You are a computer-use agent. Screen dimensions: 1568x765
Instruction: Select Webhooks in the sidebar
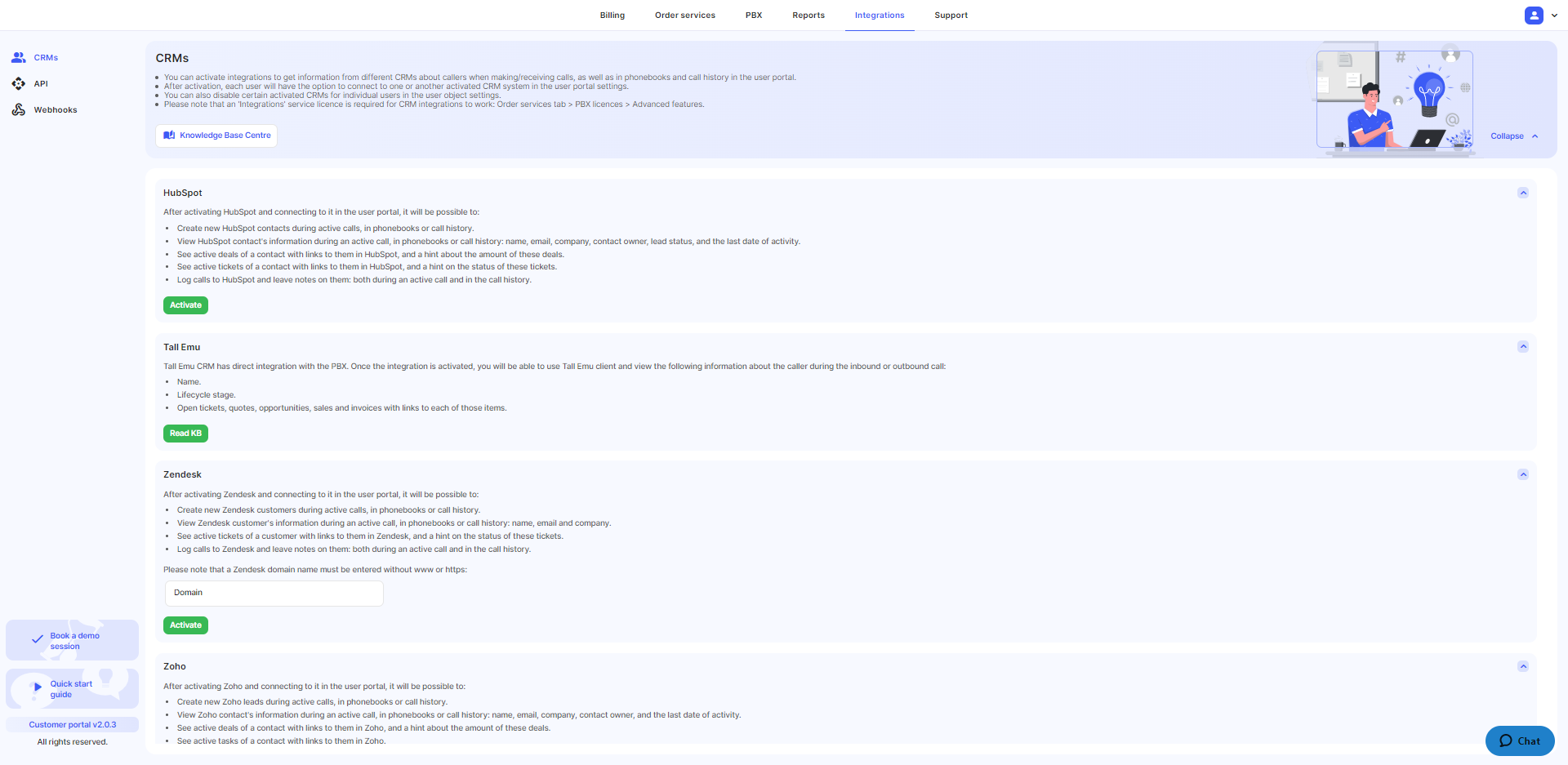click(x=56, y=110)
